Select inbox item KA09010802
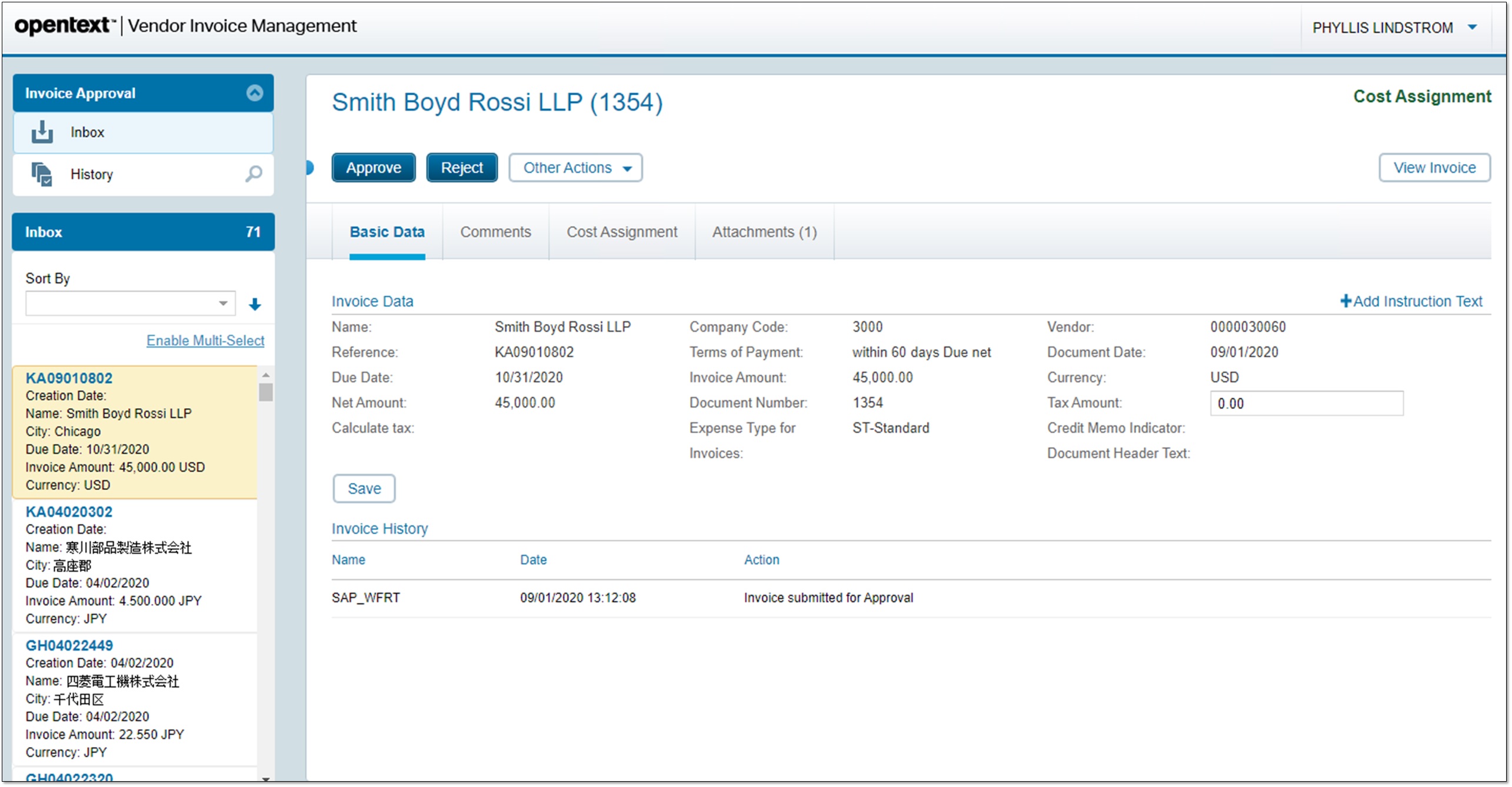The width and height of the screenshot is (1512, 787). click(135, 432)
